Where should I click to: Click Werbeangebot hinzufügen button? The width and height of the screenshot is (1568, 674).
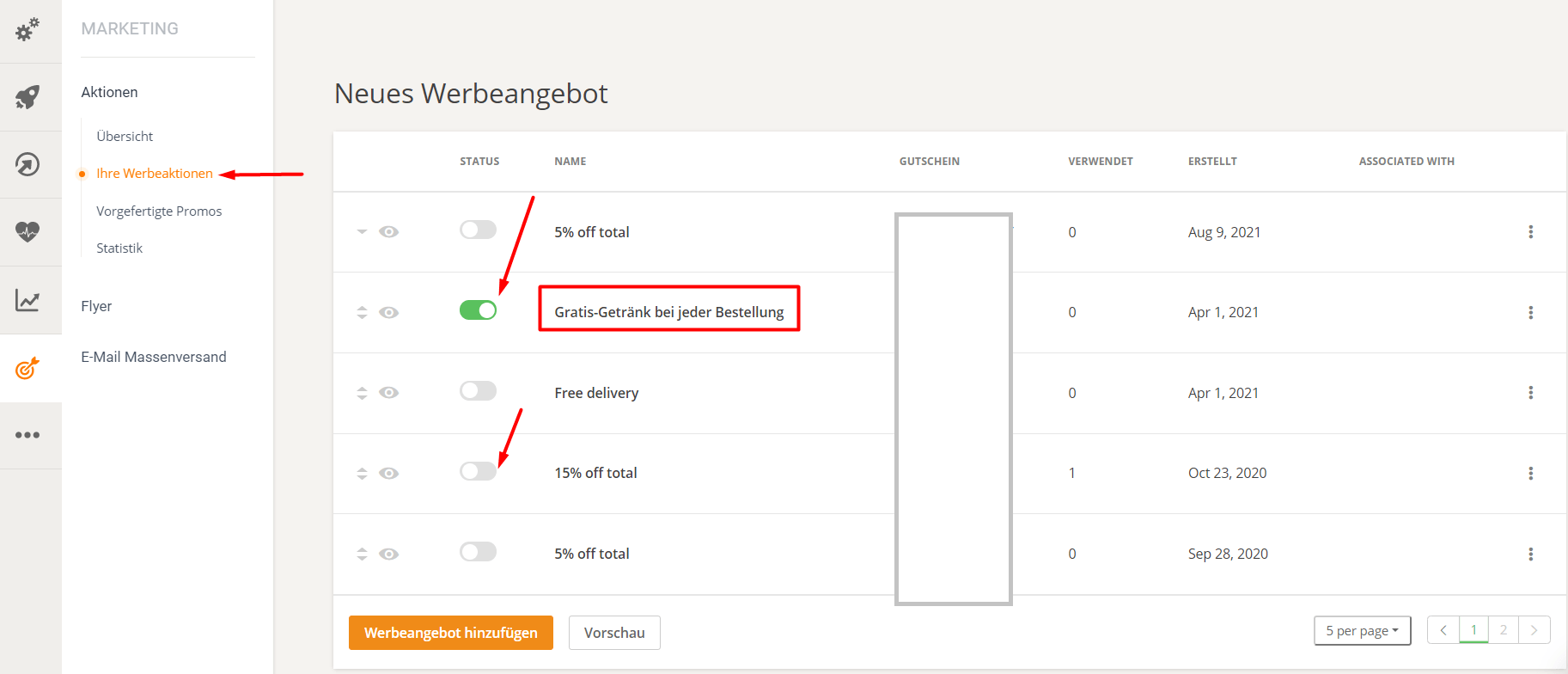(451, 633)
